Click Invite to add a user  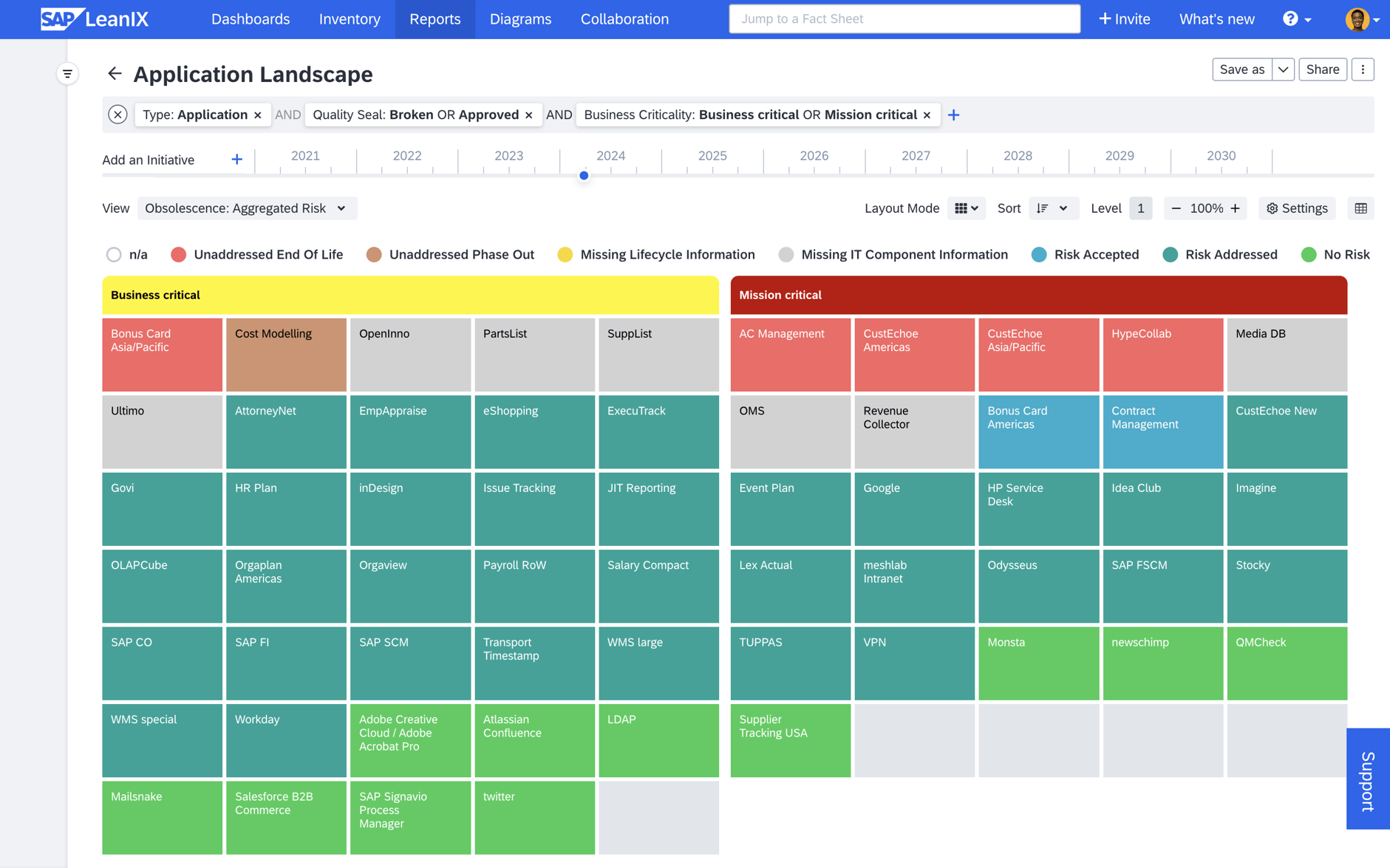1124,18
